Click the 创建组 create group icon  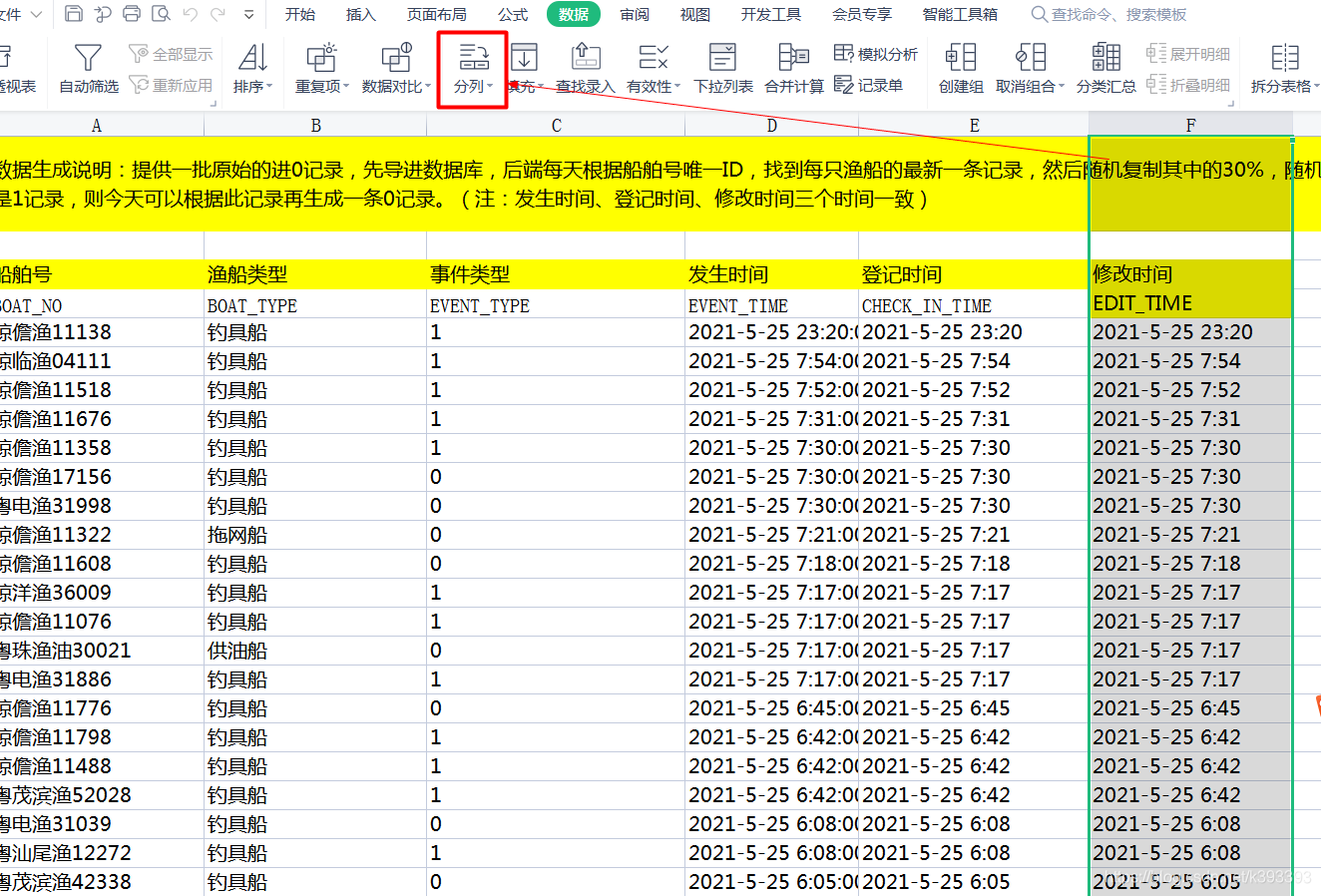click(x=961, y=58)
